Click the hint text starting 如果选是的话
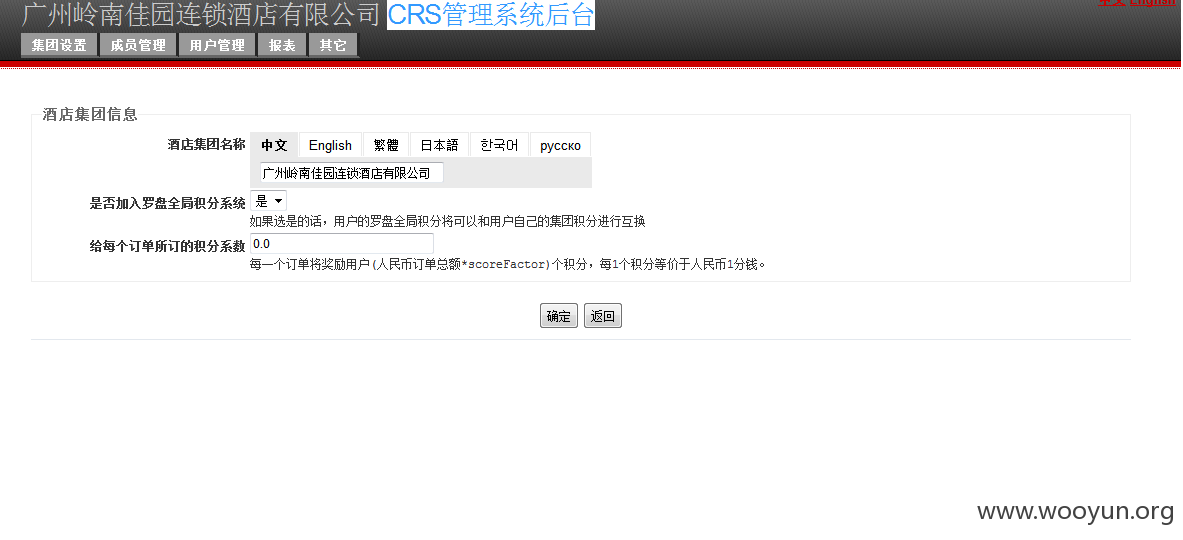 point(447,222)
